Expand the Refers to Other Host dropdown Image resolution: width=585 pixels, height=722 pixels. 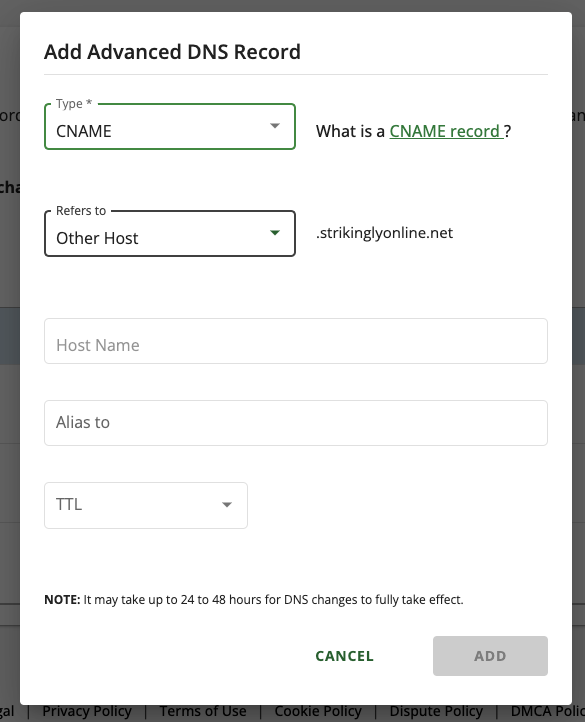tap(170, 233)
